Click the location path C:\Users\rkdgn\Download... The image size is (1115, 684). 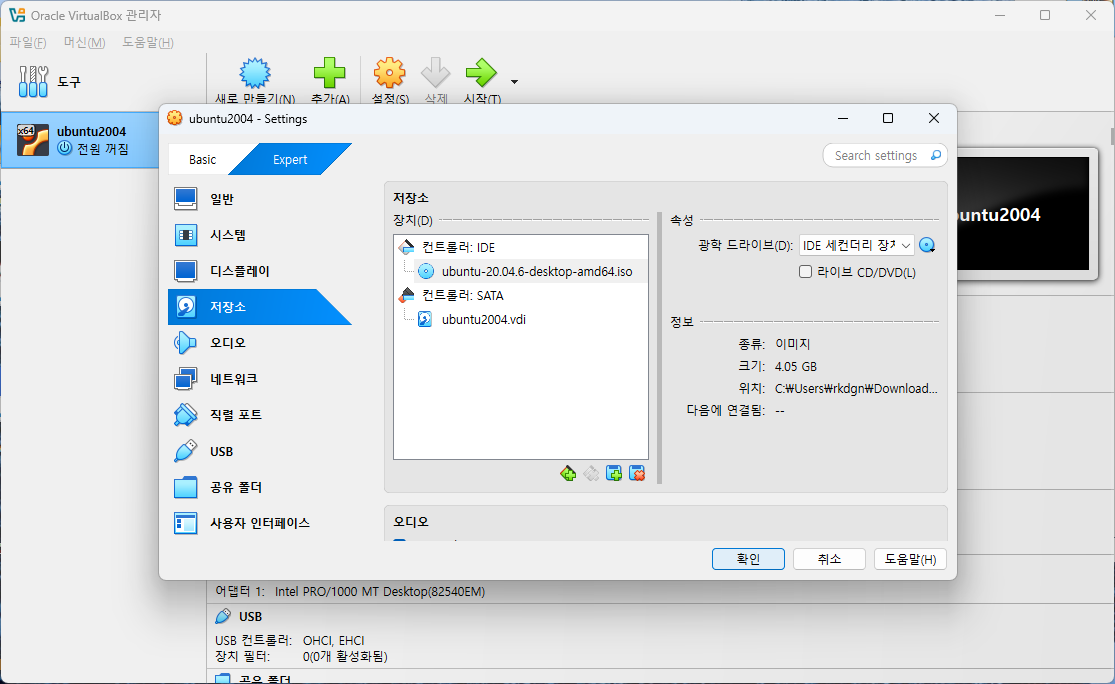click(855, 388)
